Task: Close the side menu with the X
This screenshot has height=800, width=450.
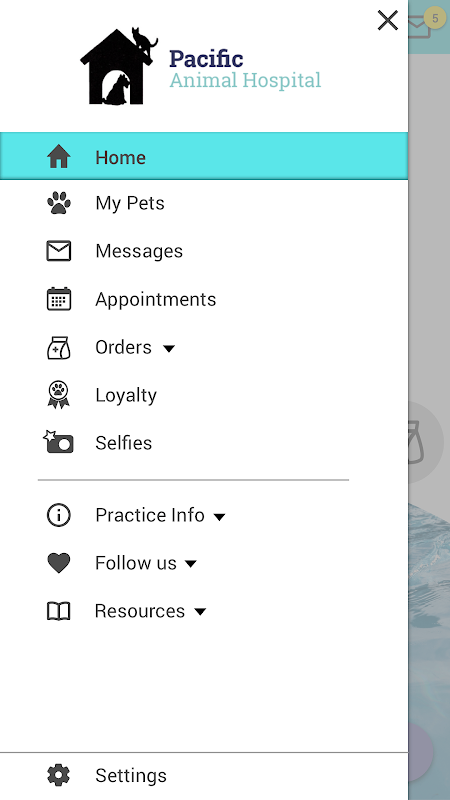Action: coord(388,20)
